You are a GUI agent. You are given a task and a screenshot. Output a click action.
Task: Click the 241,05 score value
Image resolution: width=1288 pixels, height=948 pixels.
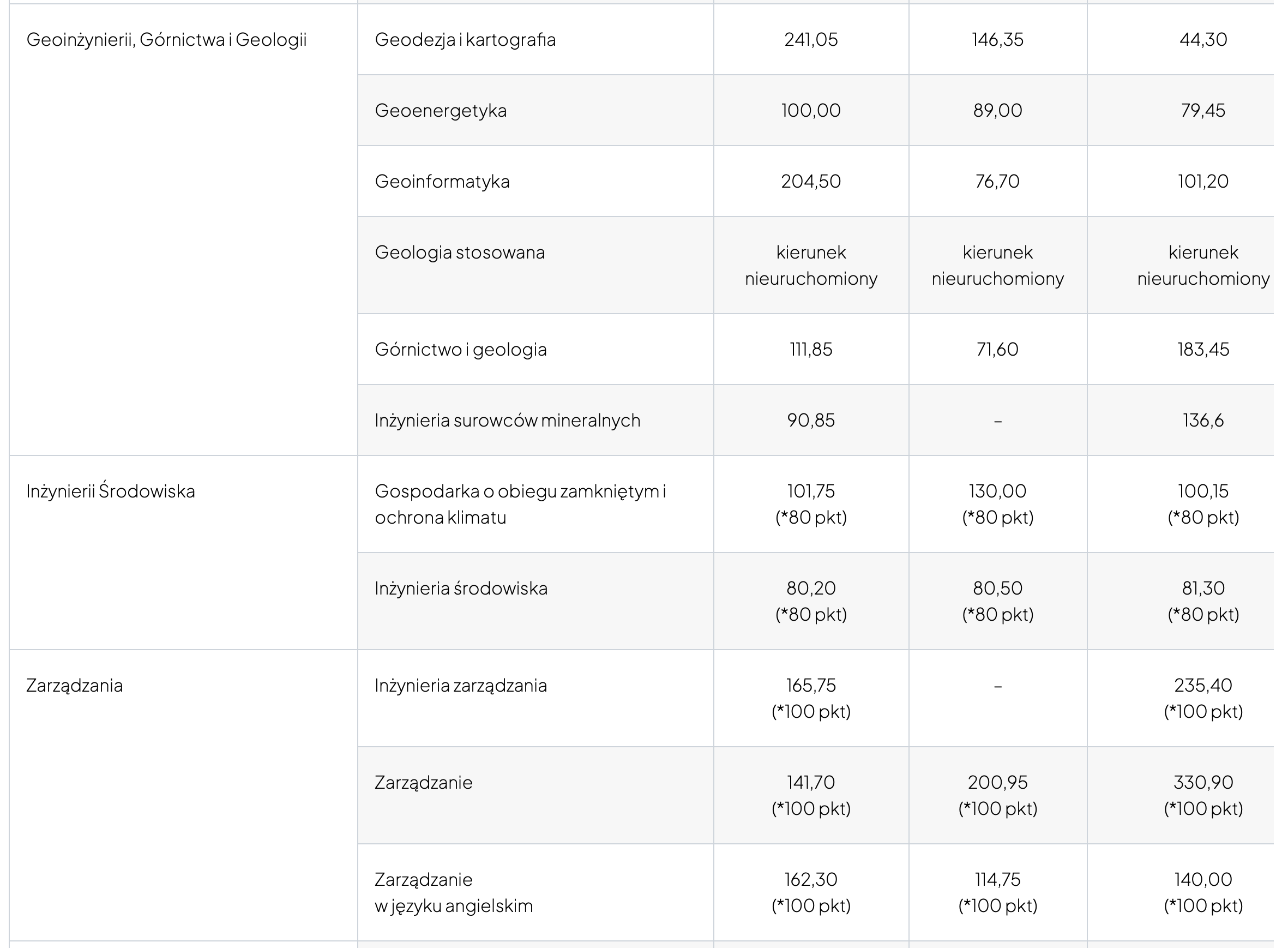811,40
